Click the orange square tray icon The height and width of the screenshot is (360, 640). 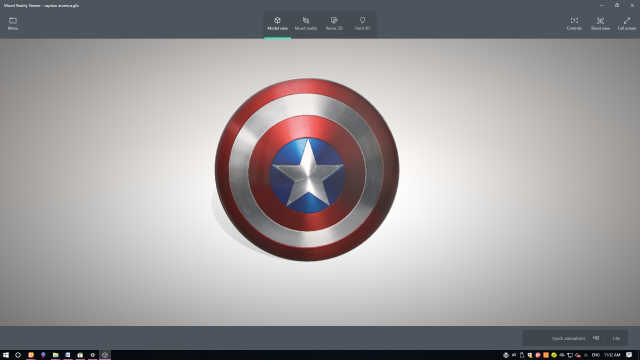coord(546,355)
